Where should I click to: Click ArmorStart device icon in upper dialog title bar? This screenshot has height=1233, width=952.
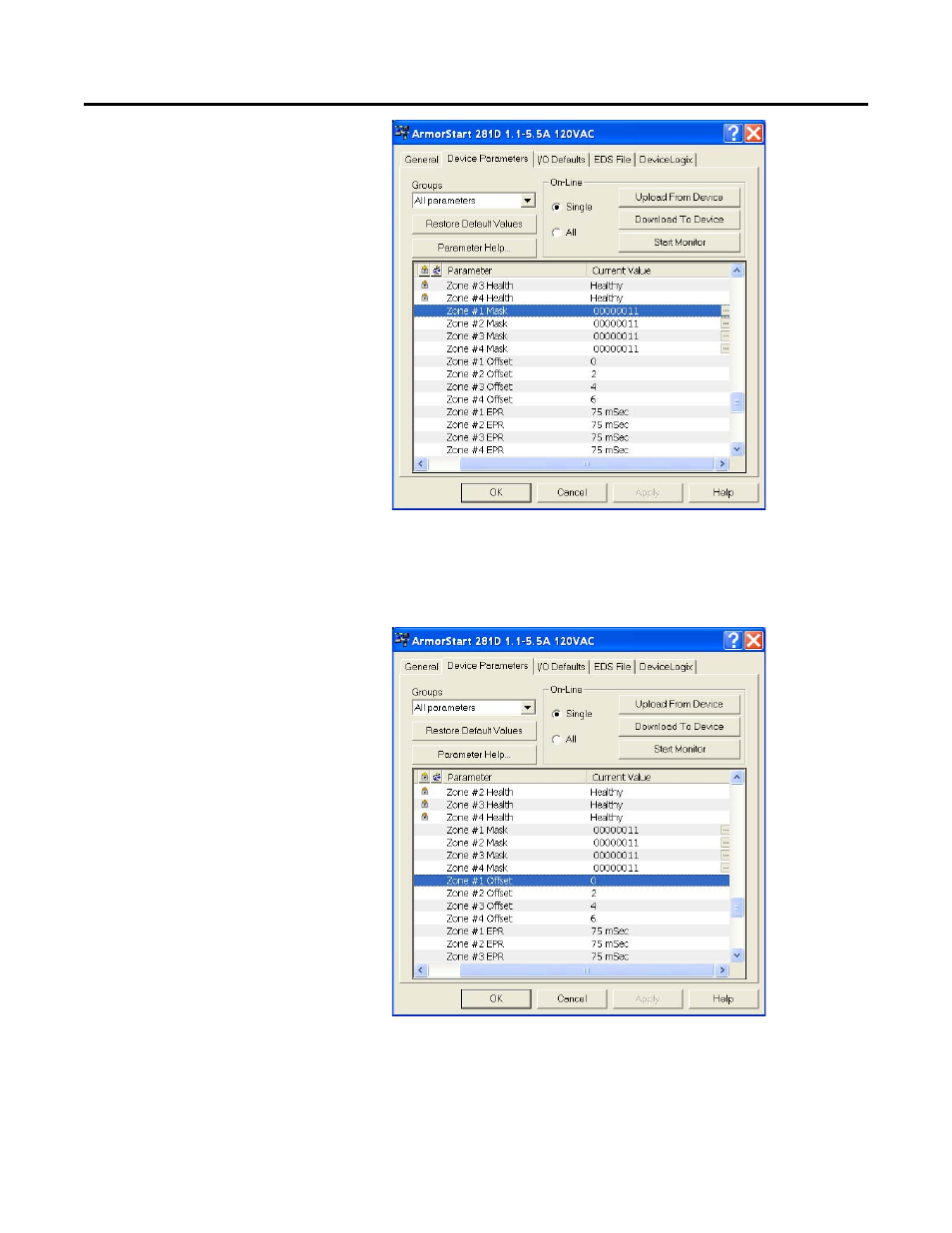tap(402, 133)
